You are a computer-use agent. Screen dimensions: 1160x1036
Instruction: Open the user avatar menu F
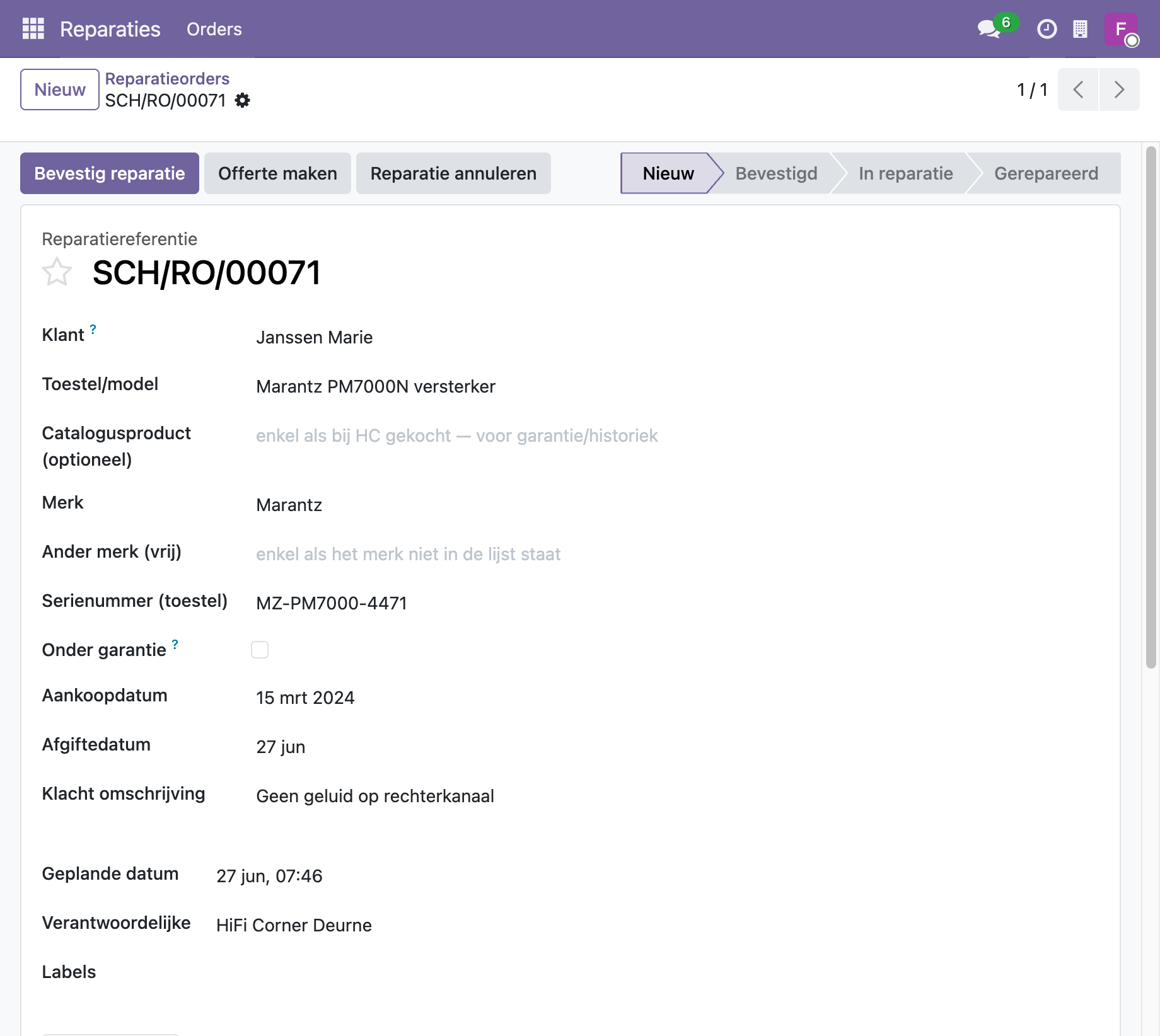1122,29
